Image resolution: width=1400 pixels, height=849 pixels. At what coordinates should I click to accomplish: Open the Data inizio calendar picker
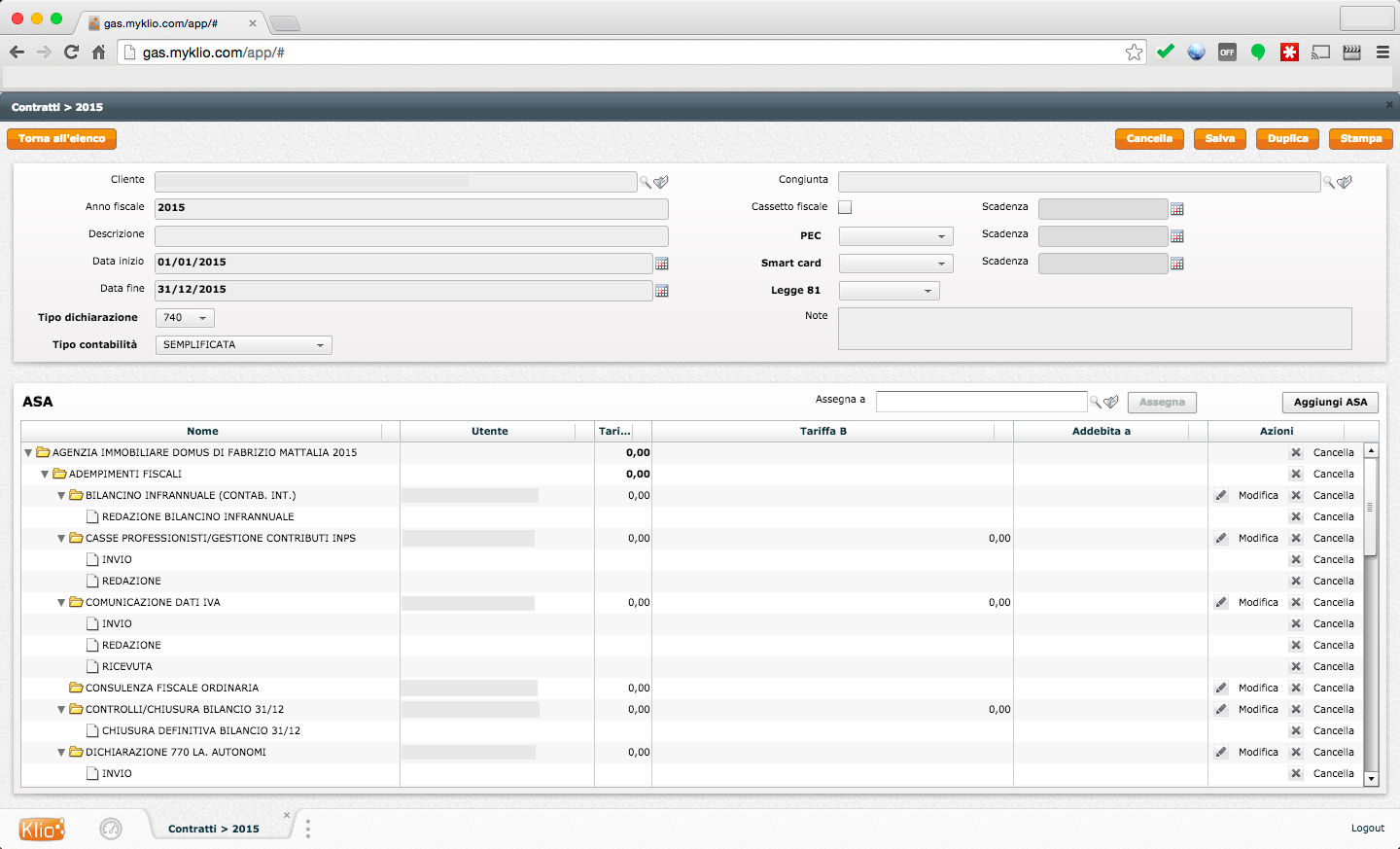pyautogui.click(x=662, y=264)
